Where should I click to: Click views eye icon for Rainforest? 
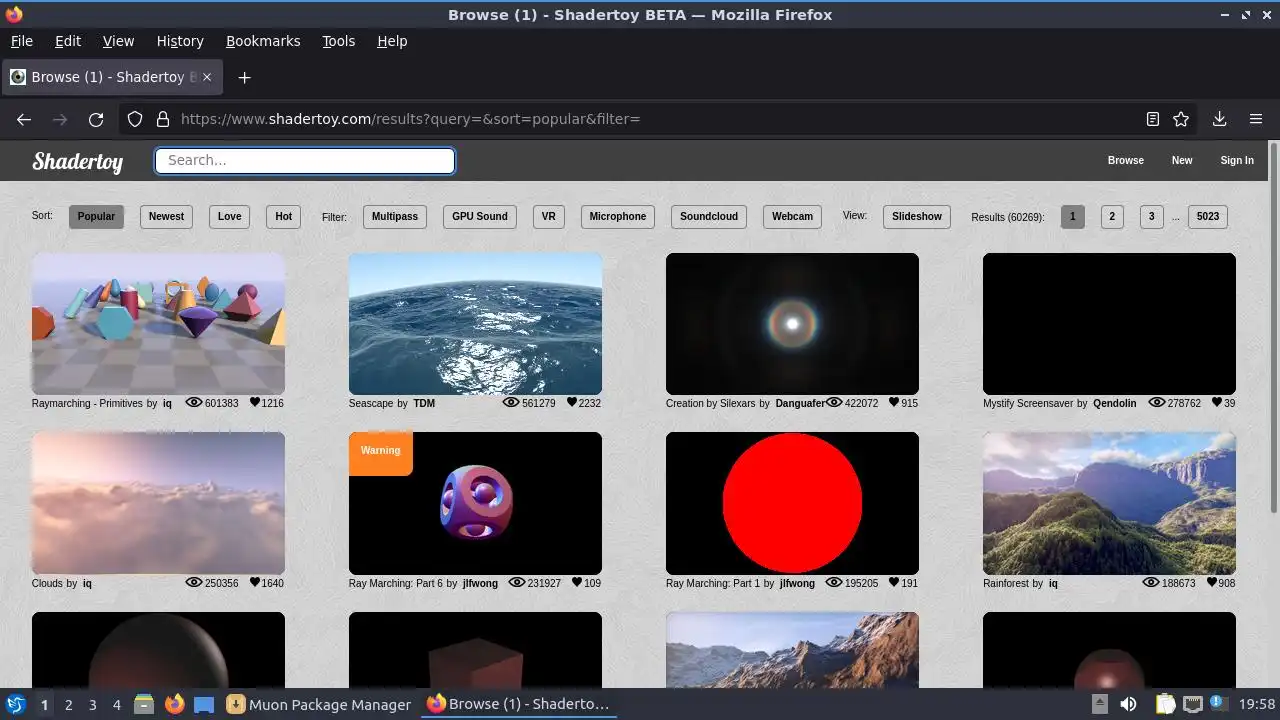pyautogui.click(x=1151, y=582)
